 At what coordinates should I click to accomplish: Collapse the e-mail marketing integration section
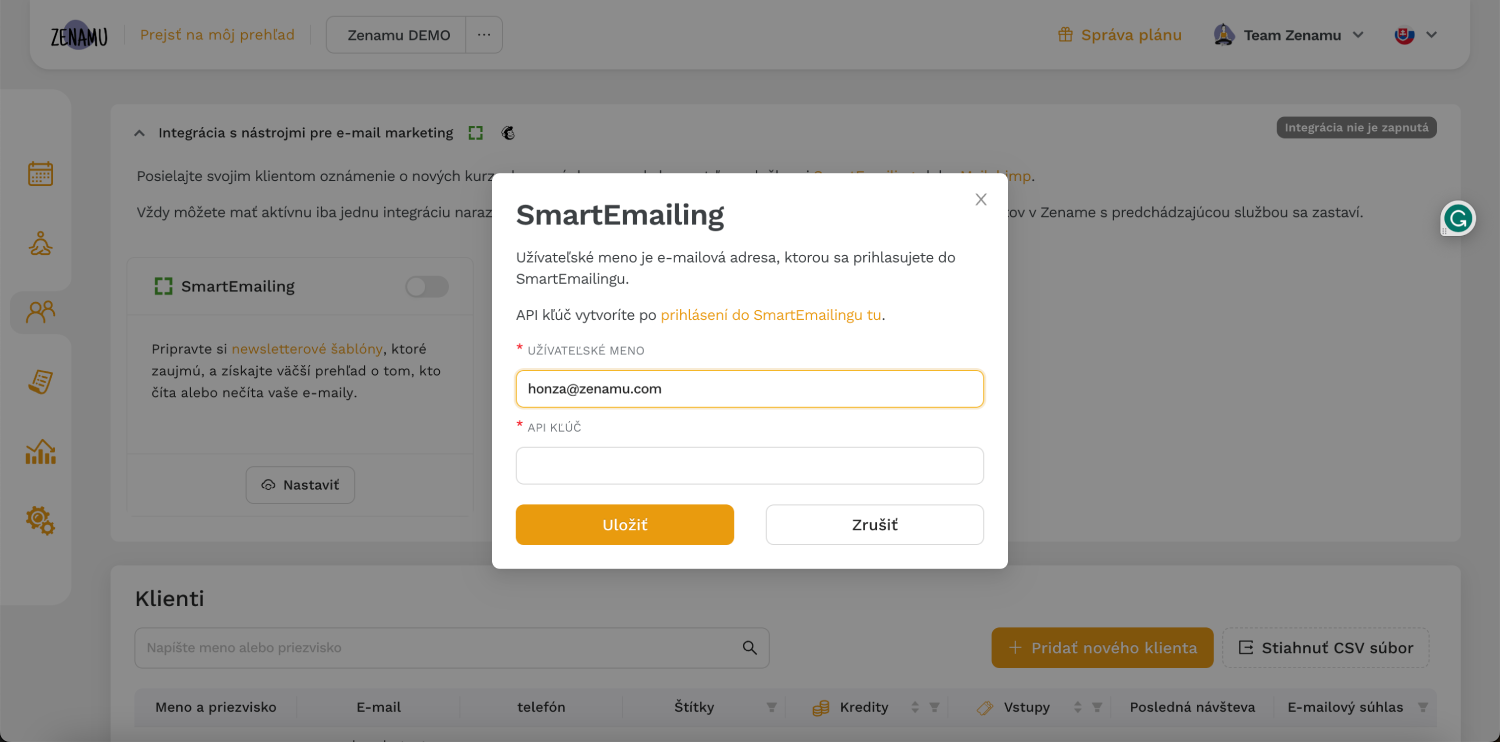tap(139, 133)
